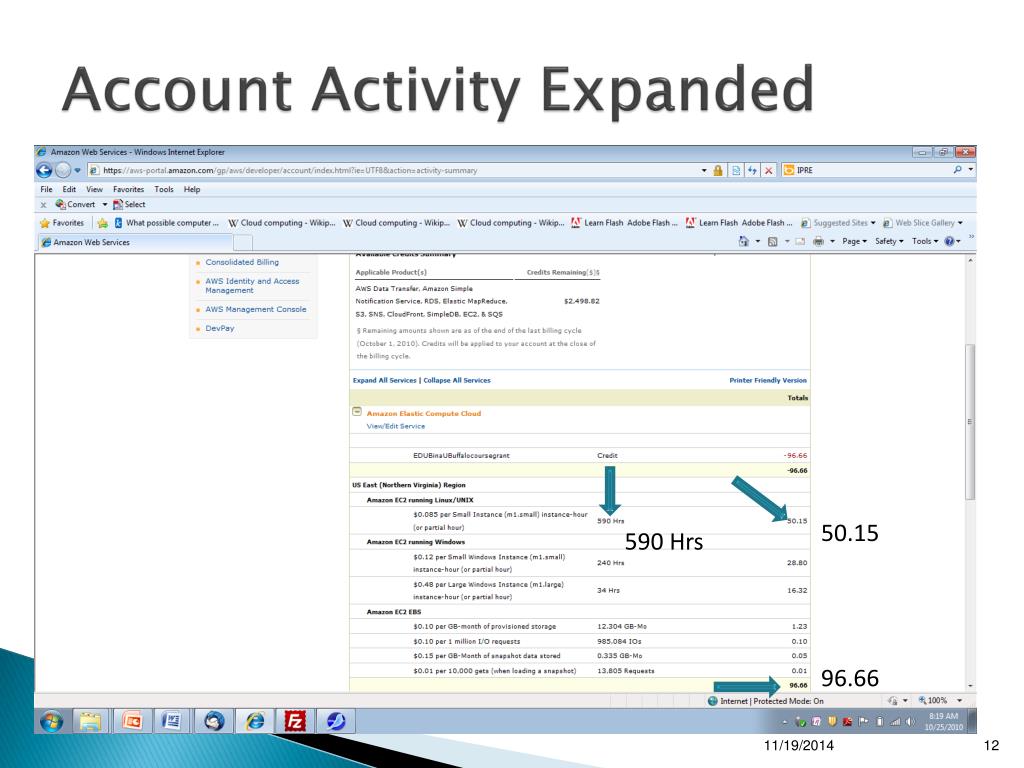Open 'What possible computer...' favorite
The width and height of the screenshot is (1024, 768).
pos(167,223)
